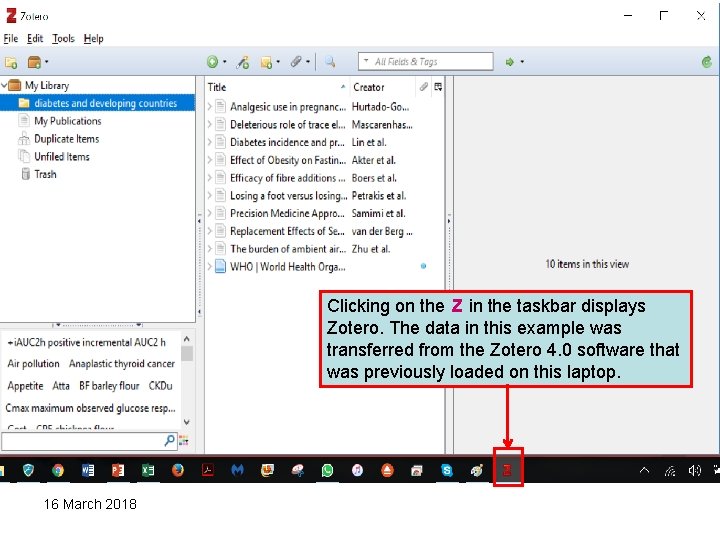Click tag selector scrollbar up arrow
The height and width of the screenshot is (540, 720).
[187, 339]
